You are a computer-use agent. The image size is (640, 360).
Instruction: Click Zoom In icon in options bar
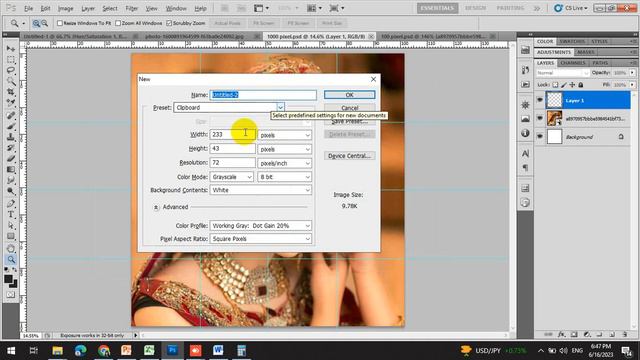(36, 24)
